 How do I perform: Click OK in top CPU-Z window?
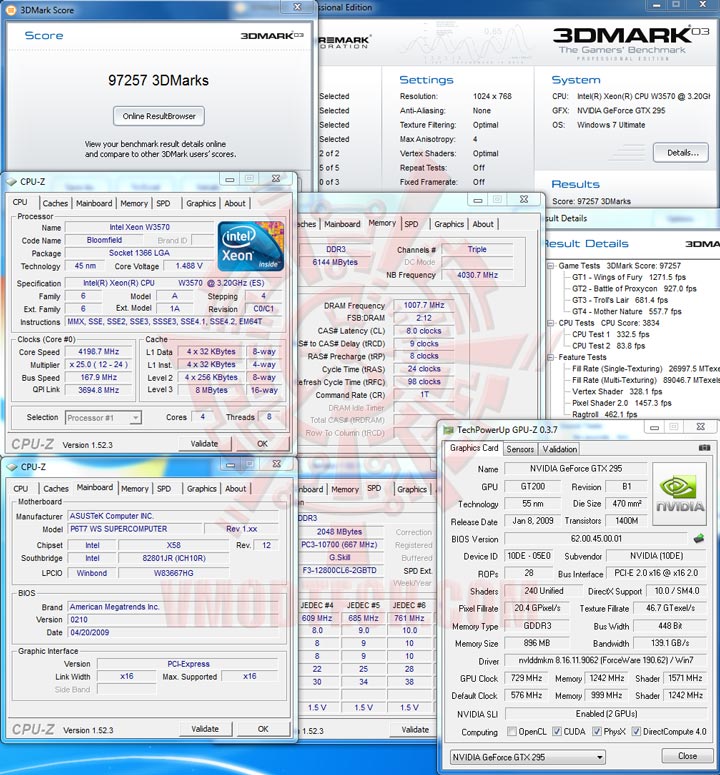[262, 443]
